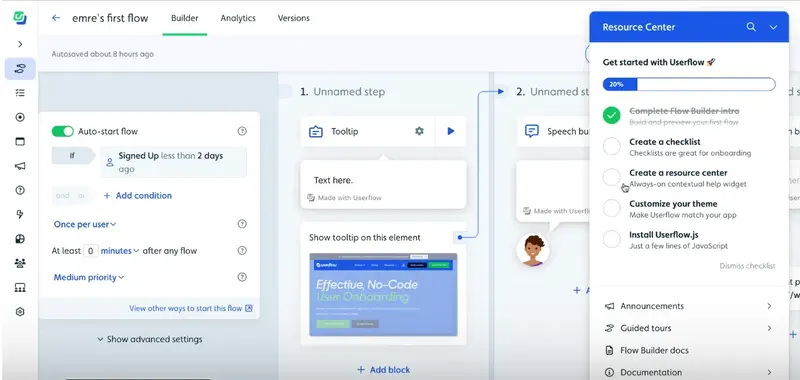Click Dismiss checklist link
Screen dimensions: 800x380
coord(747,266)
